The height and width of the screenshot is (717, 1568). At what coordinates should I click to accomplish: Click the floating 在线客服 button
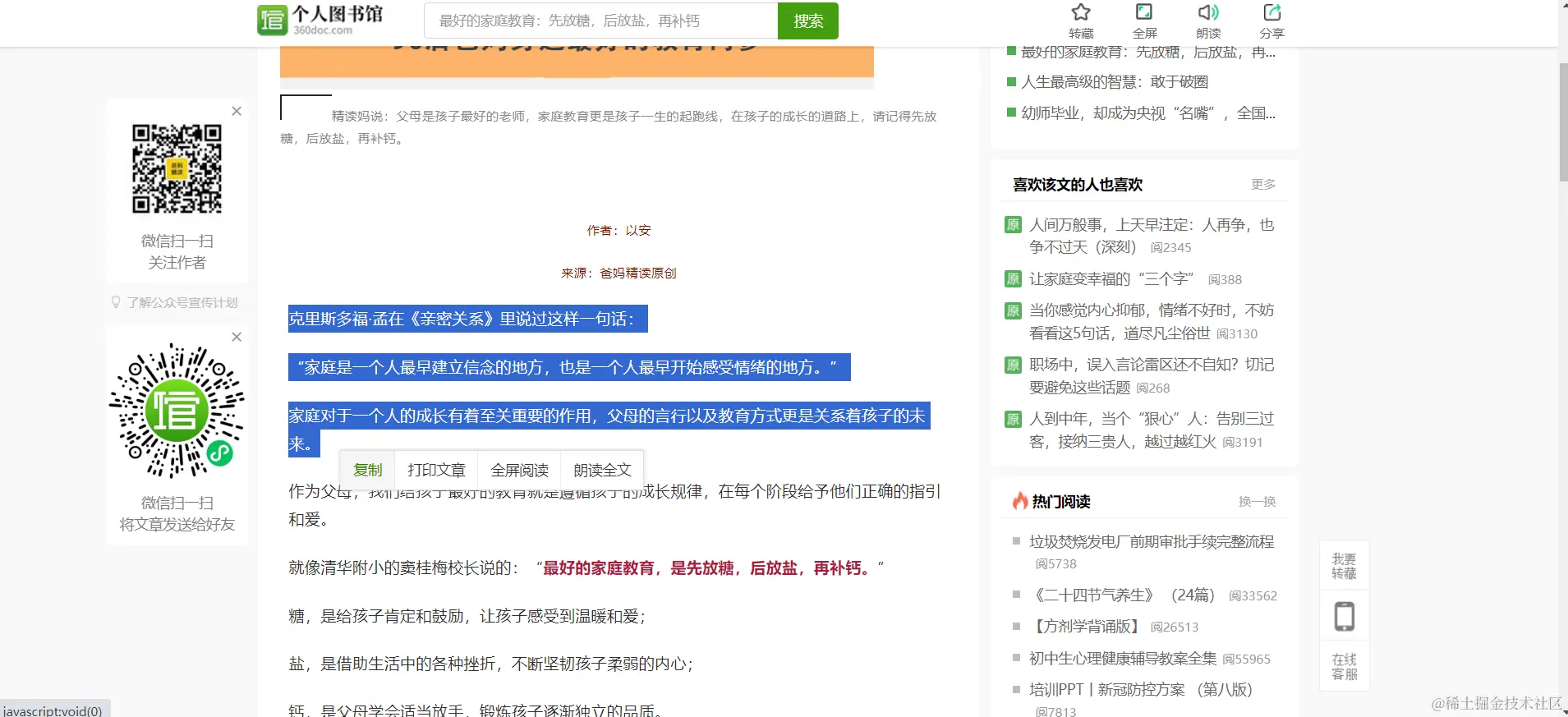coord(1344,666)
